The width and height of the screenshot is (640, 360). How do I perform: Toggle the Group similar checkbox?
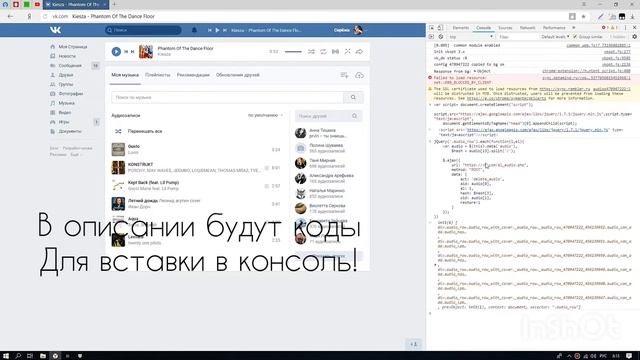[575, 37]
